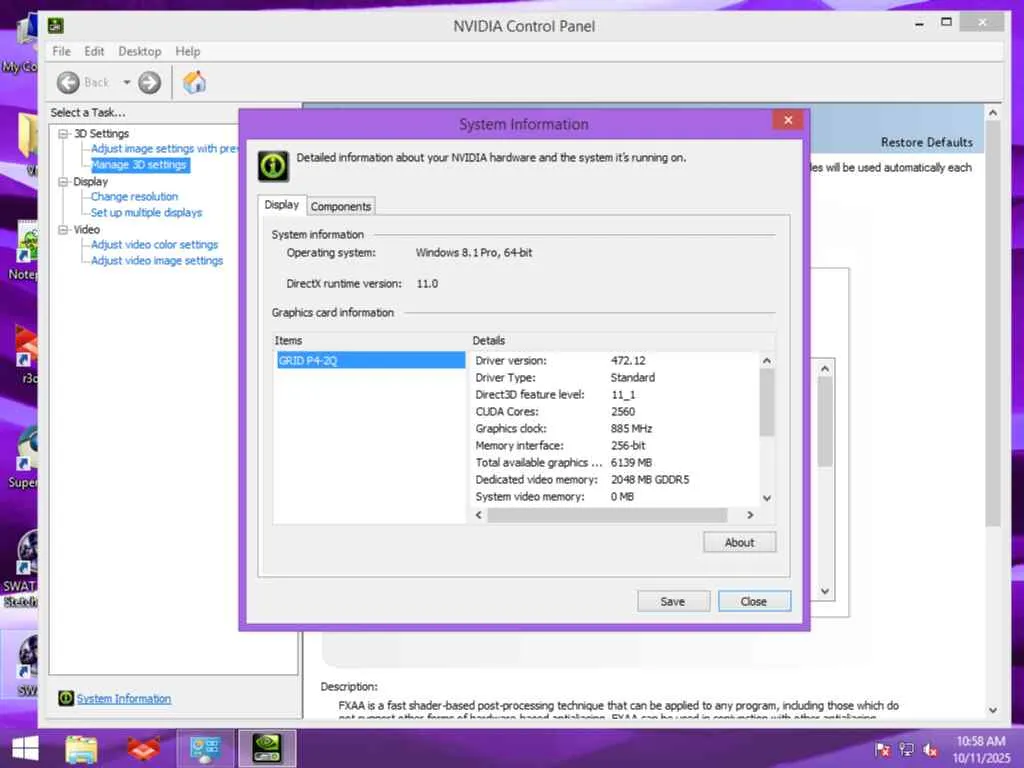Open Adjust video color settings
1024x768 pixels.
pyautogui.click(x=154, y=244)
